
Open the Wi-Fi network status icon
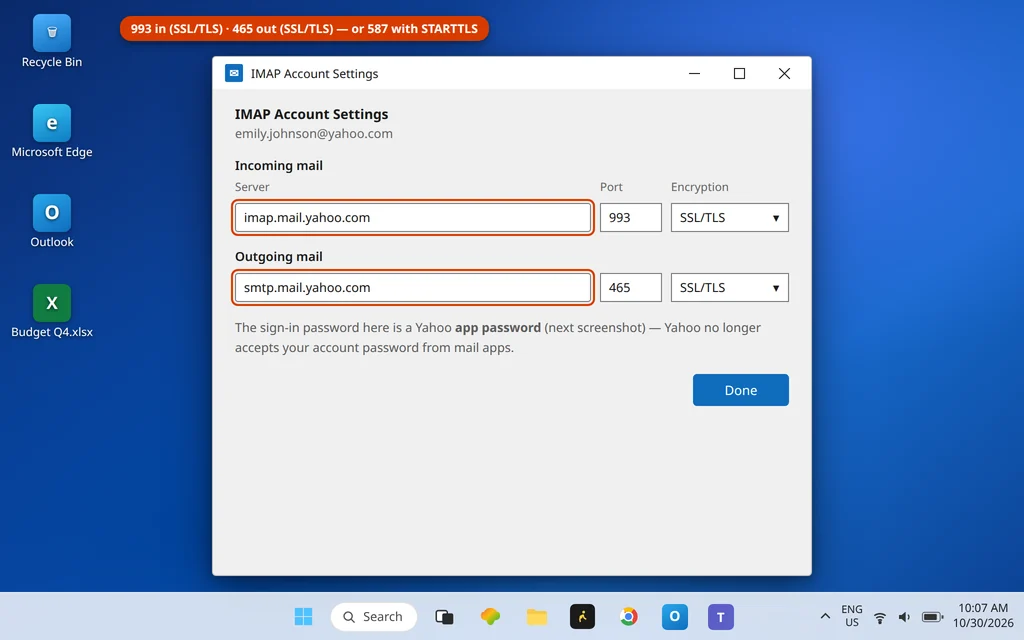(x=880, y=617)
